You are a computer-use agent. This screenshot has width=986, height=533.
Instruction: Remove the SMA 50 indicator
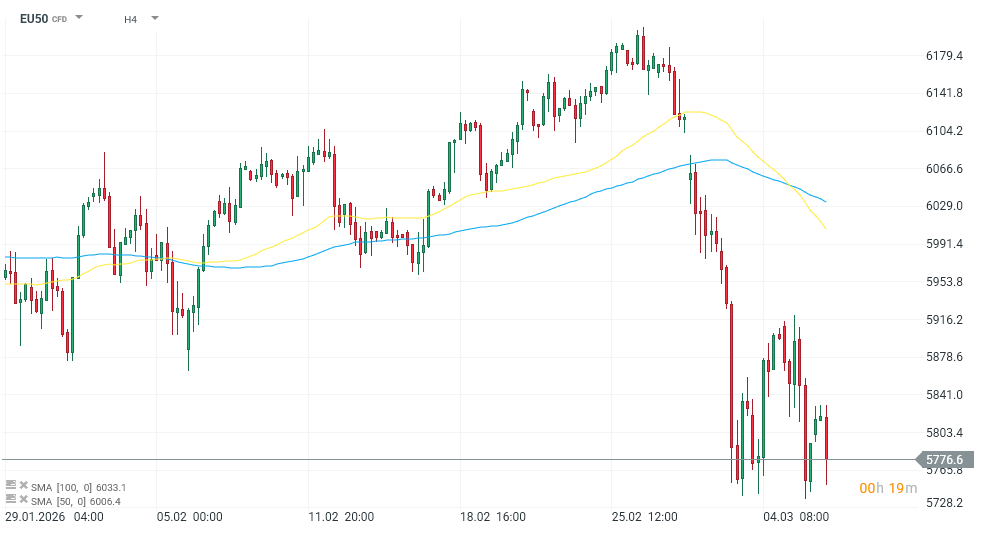pyautogui.click(x=23, y=500)
